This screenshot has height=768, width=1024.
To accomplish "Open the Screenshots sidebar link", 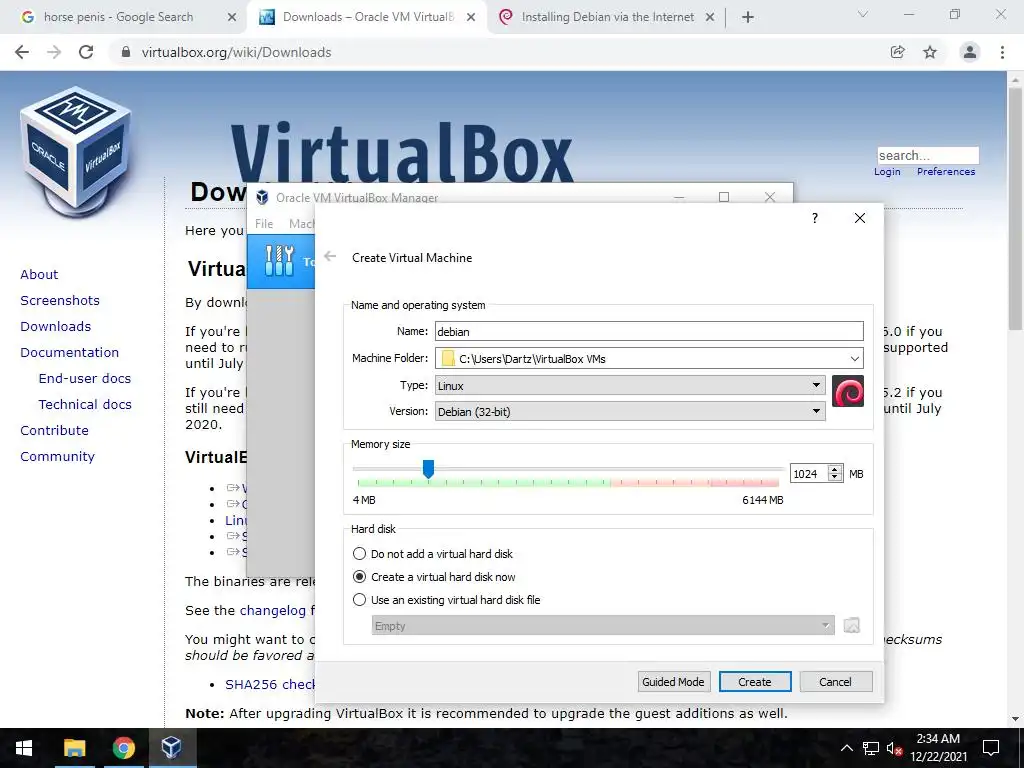I will pyautogui.click(x=60, y=300).
